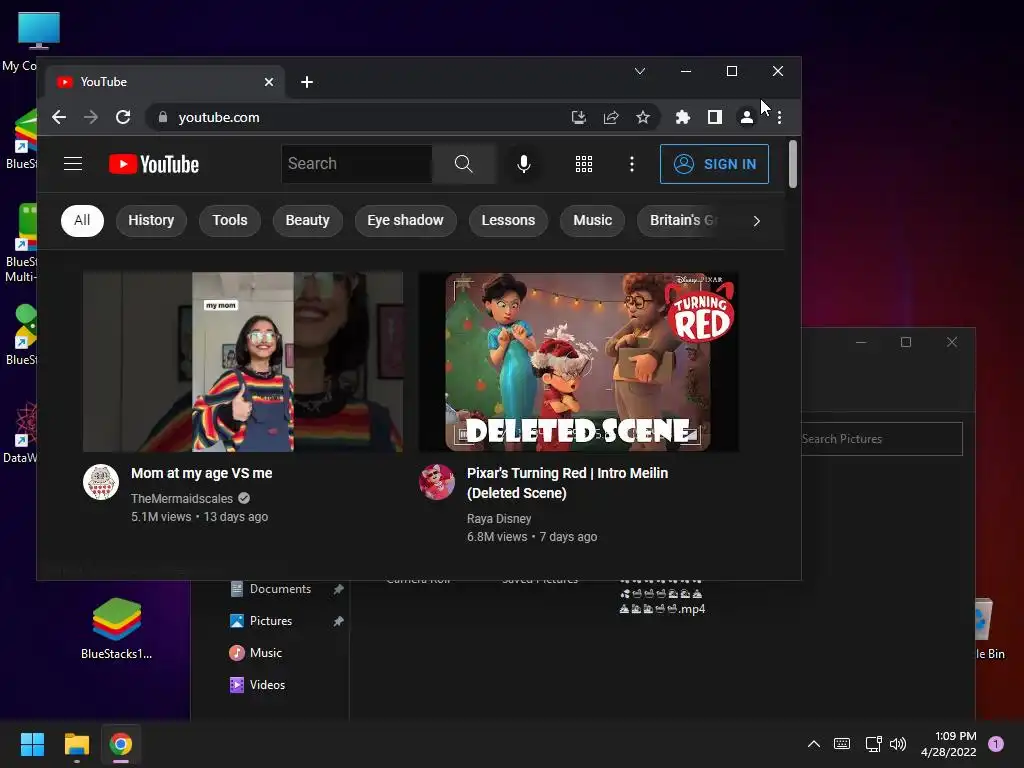Unpin Pictures using its pin icon
The width and height of the screenshot is (1024, 768).
click(338, 621)
